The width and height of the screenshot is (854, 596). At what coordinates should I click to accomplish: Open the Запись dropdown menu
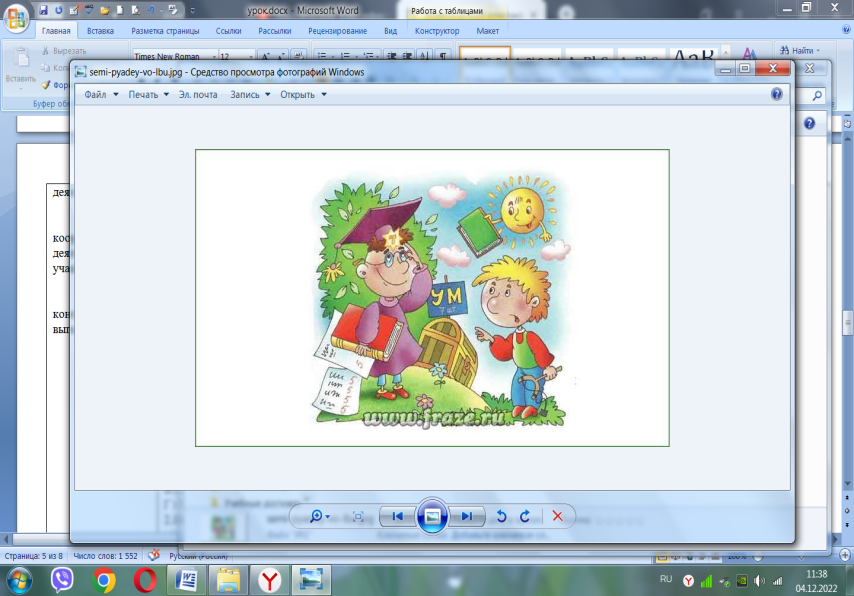pyautogui.click(x=250, y=95)
